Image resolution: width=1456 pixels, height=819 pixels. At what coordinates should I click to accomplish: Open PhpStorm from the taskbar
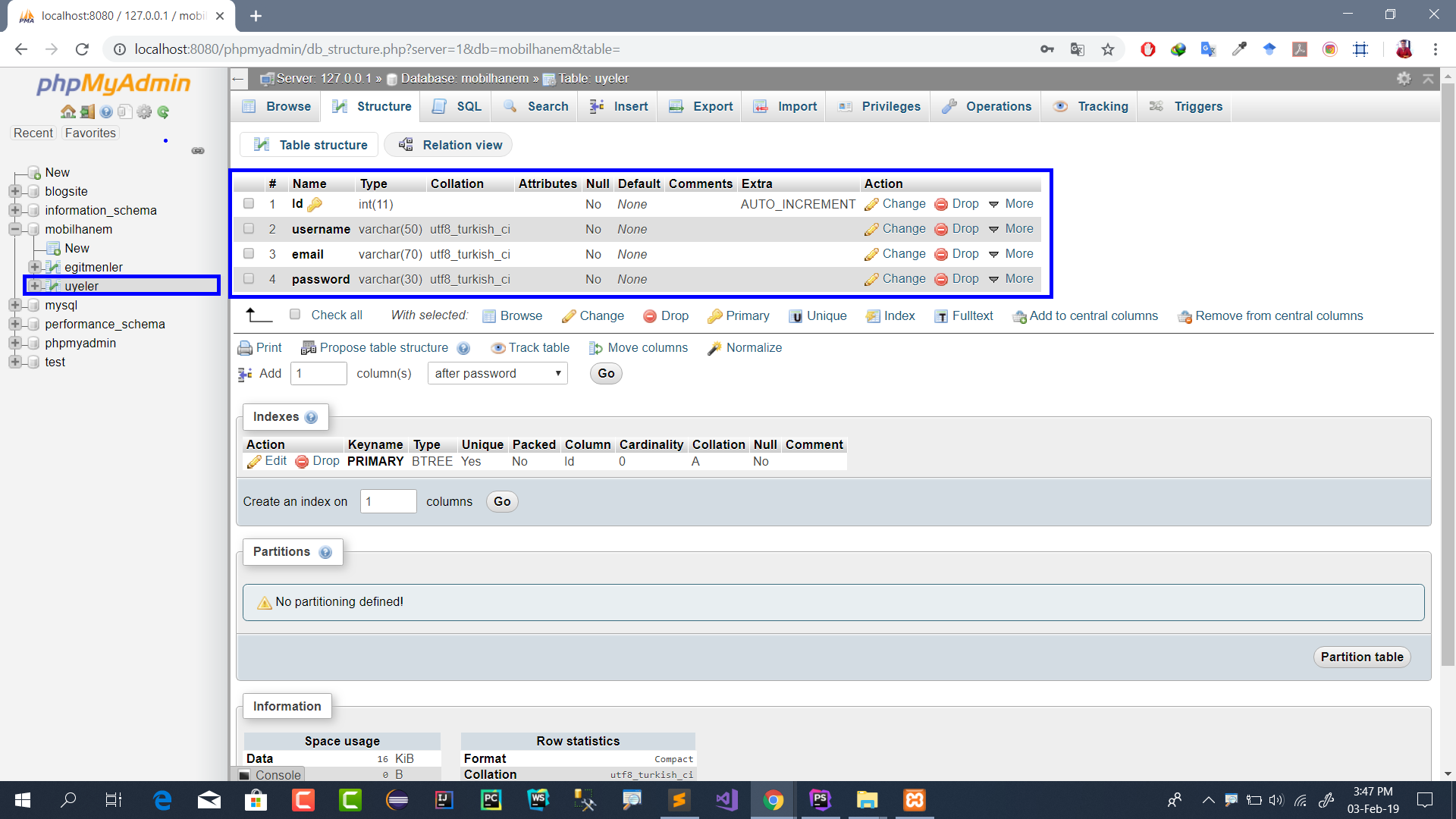pyautogui.click(x=820, y=800)
